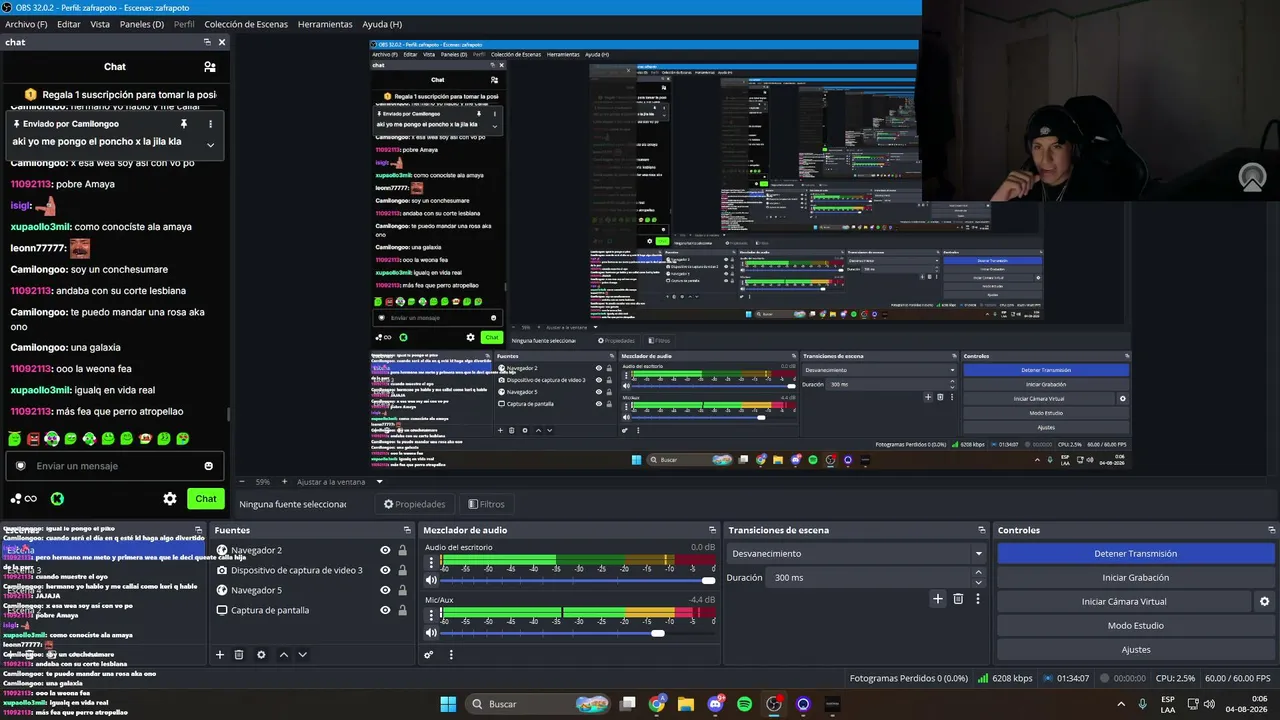The height and width of the screenshot is (720, 1280).
Task: Mute Mic/Aux speaker
Action: pos(431,632)
